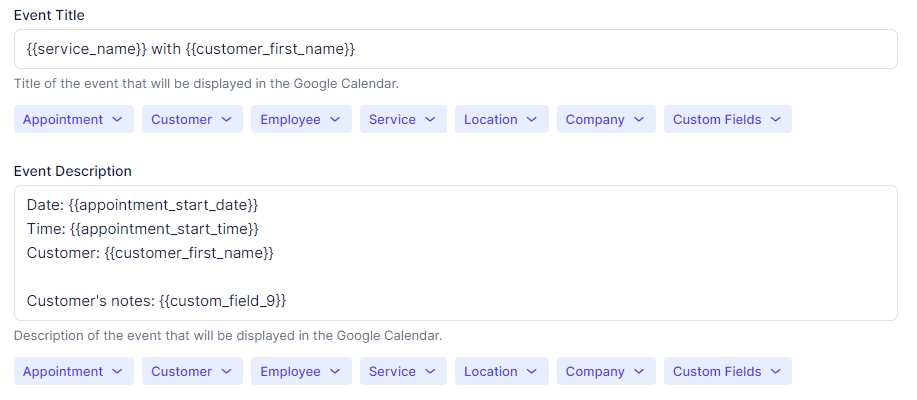Expand Company placeholders under Event Description
This screenshot has height=400, width=917.
coord(606,372)
